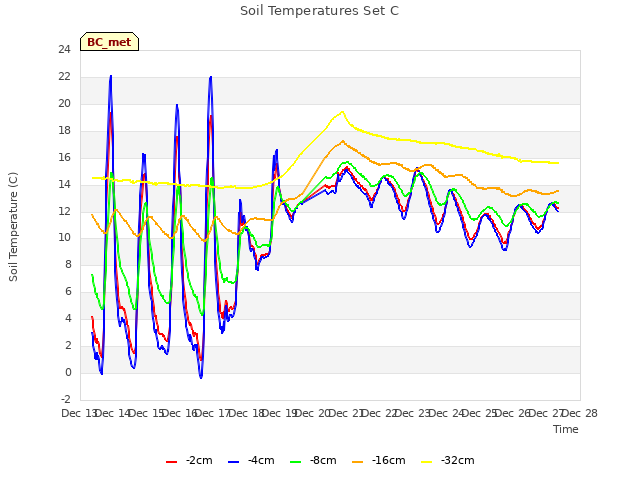Click the orange -16cm legend color marker
This screenshot has height=480, width=640.
pyautogui.click(x=357, y=462)
